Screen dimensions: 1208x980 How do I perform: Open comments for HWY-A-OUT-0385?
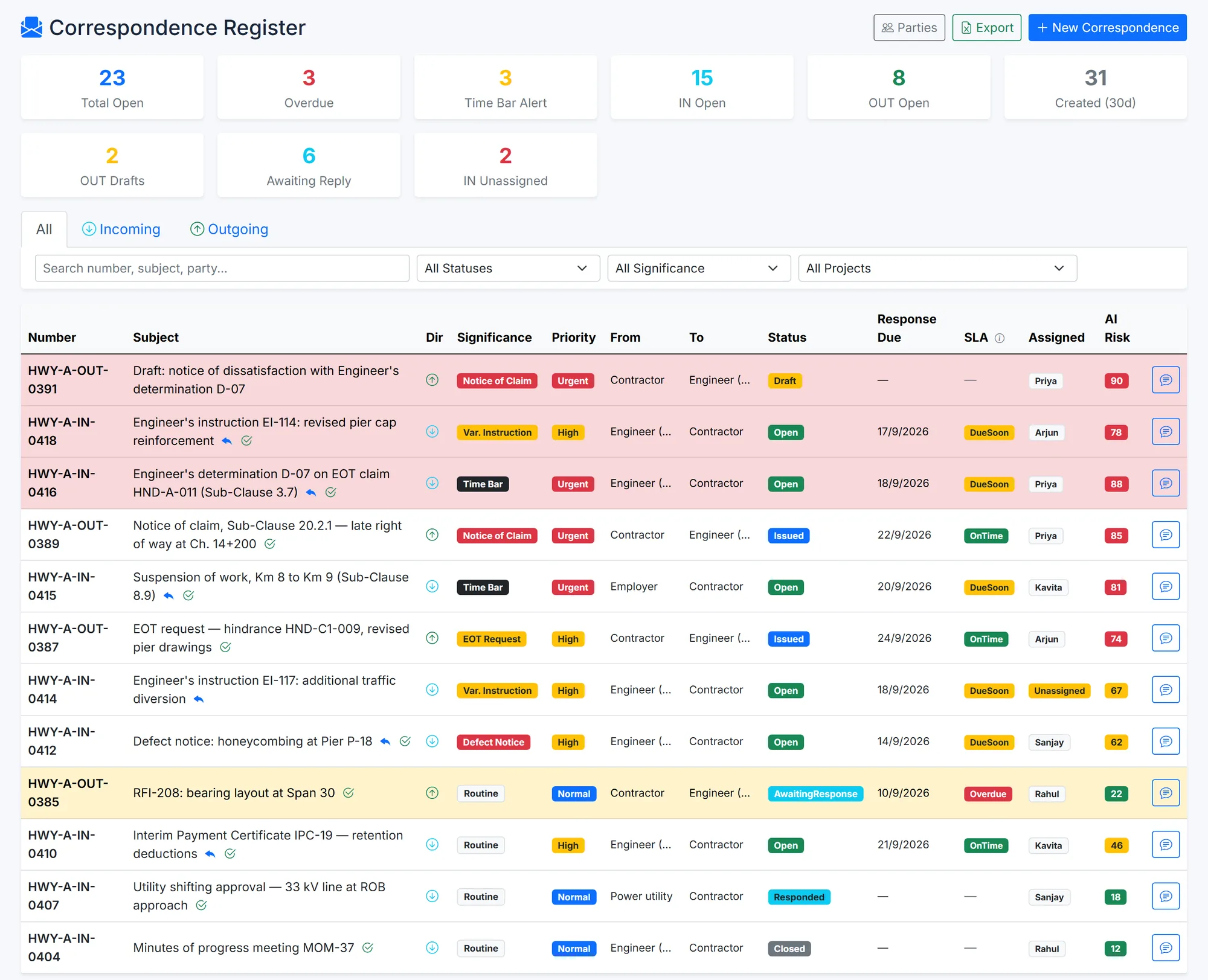pyautogui.click(x=1165, y=793)
